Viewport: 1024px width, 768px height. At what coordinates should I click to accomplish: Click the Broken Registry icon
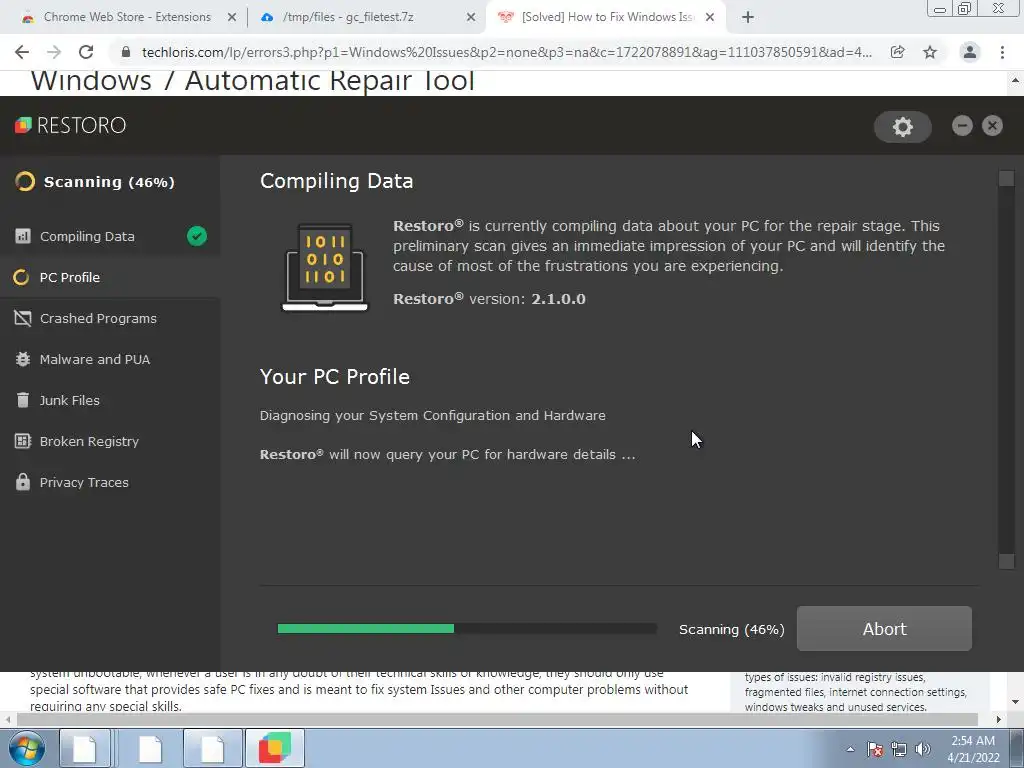(x=23, y=441)
